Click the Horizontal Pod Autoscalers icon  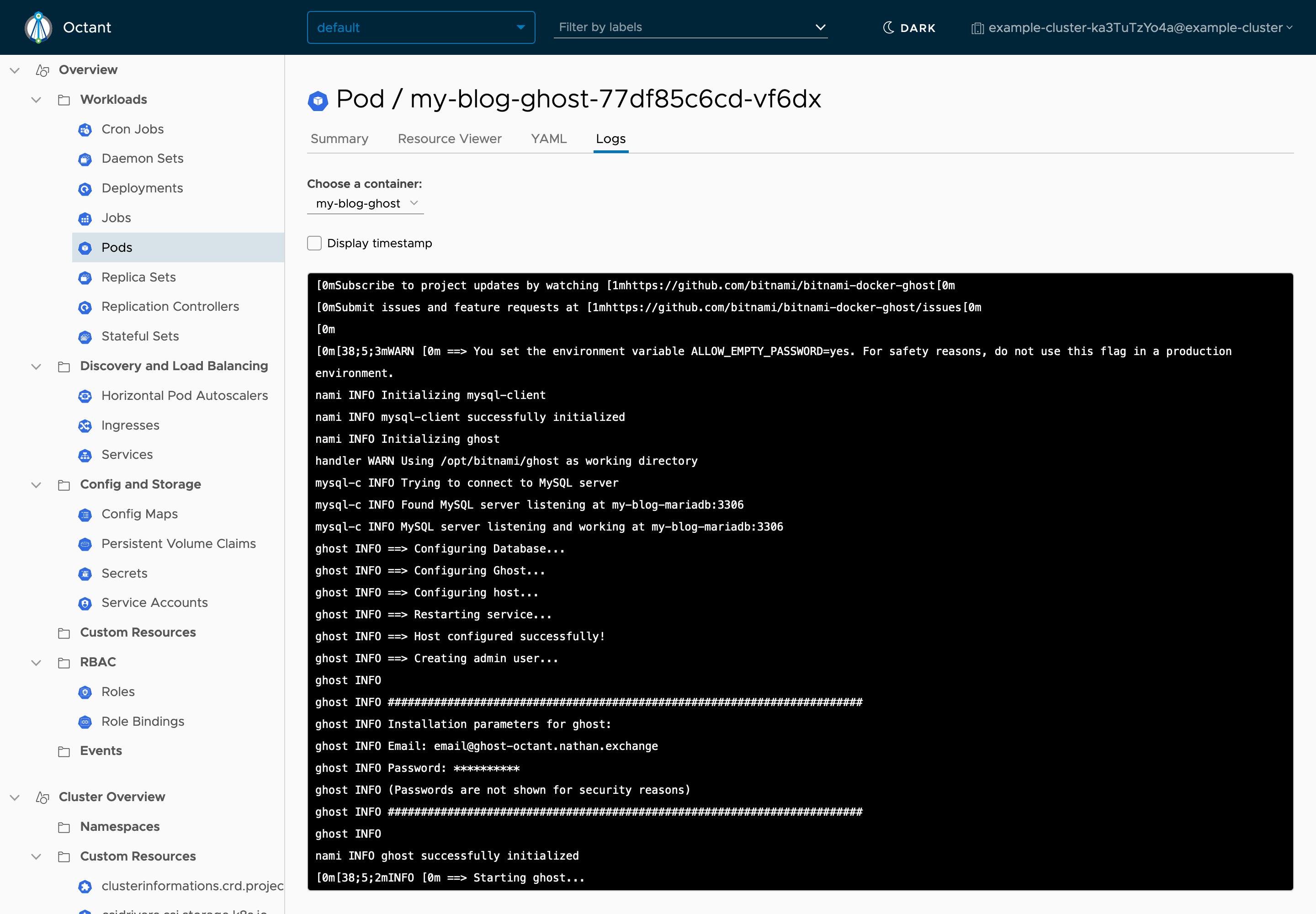point(85,396)
